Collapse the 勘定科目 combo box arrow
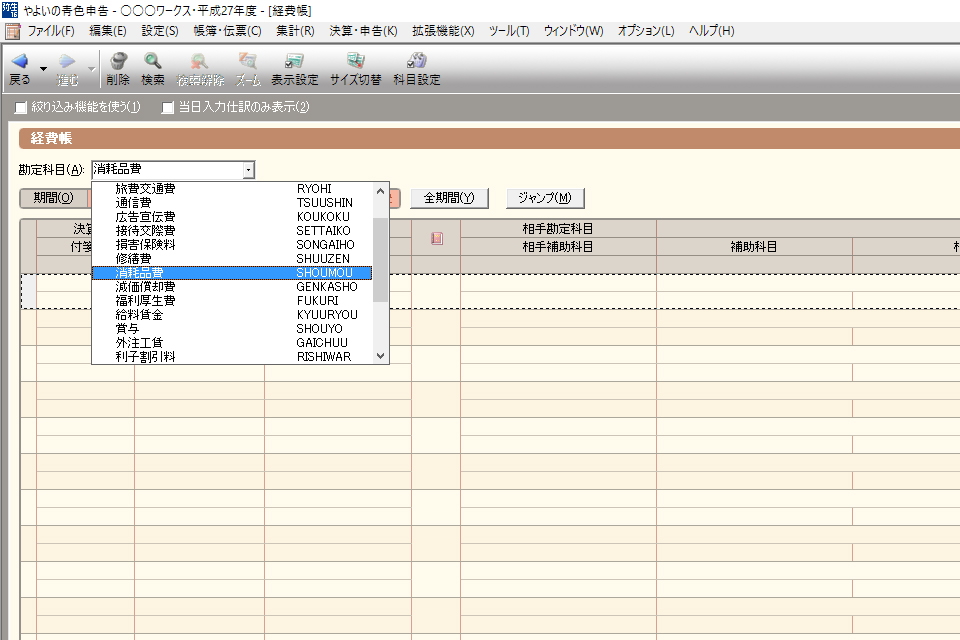The image size is (960, 640). (x=248, y=170)
